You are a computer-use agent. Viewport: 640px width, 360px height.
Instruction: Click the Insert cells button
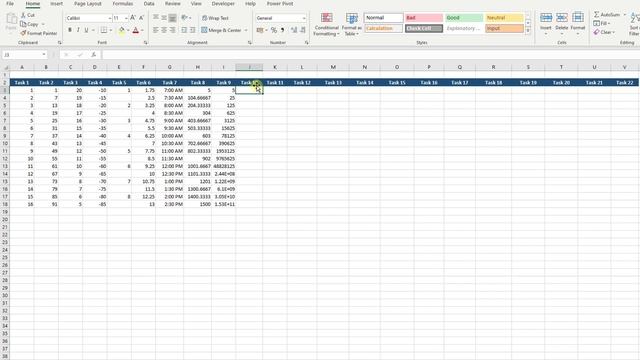coord(546,23)
